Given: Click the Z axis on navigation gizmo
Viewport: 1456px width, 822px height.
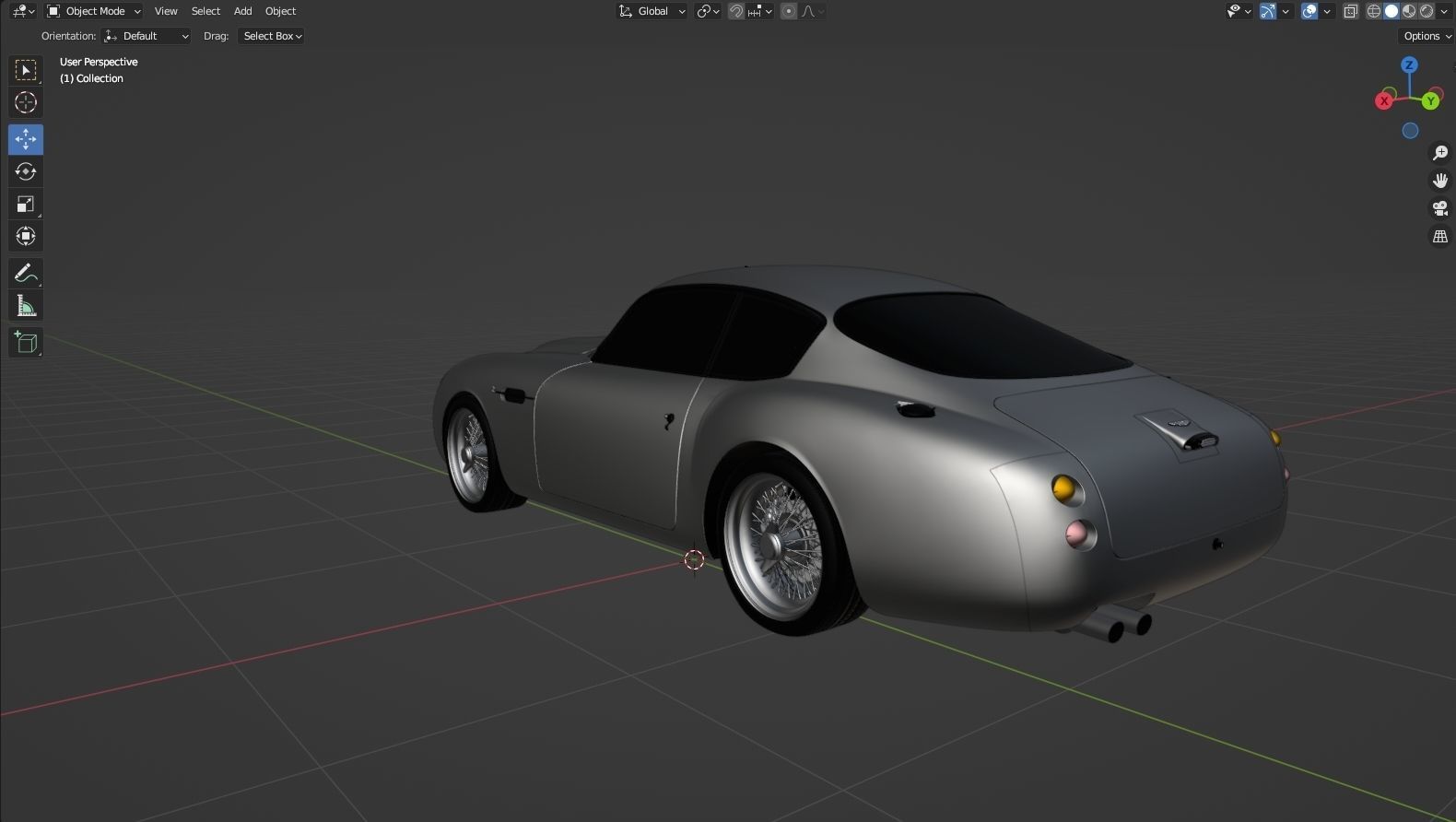Looking at the screenshot, I should click(1409, 65).
